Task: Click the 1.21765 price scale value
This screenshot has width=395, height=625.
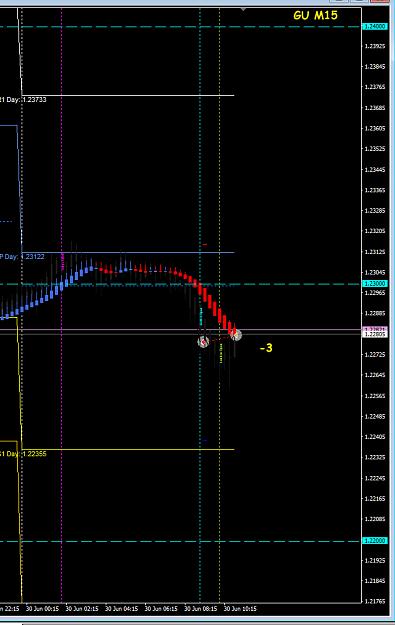Action: coord(375,601)
